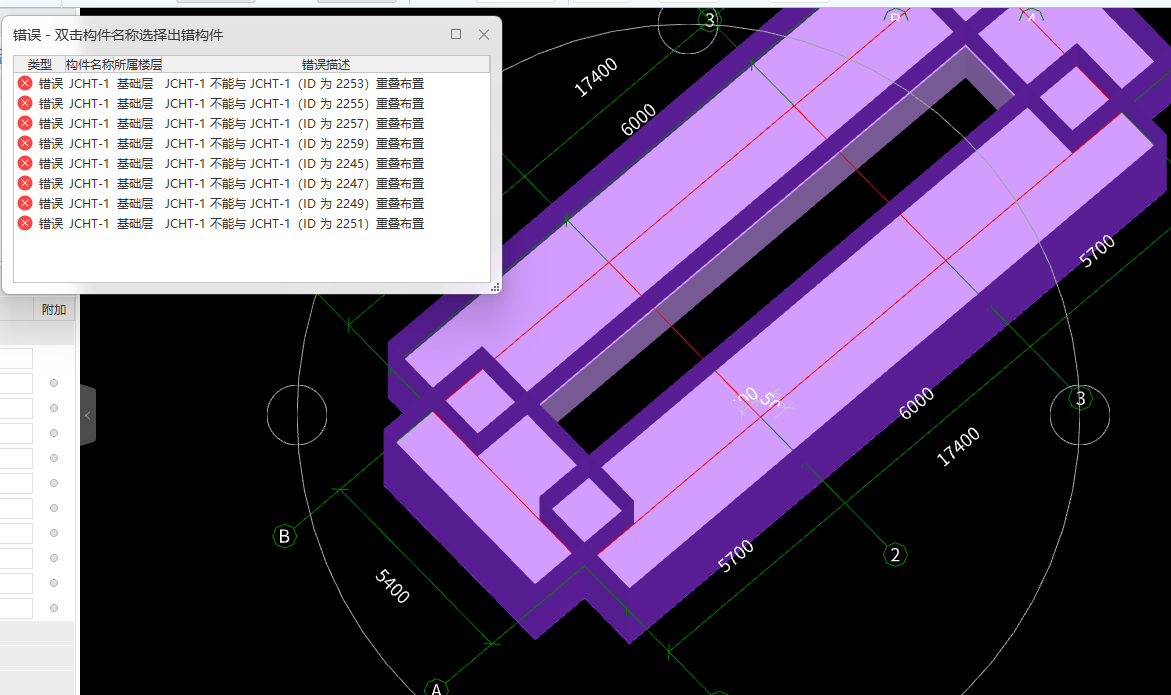The height and width of the screenshot is (695, 1171).
Task: Click the empty axis circle beside the collapse handle
Action: pyautogui.click(x=297, y=416)
